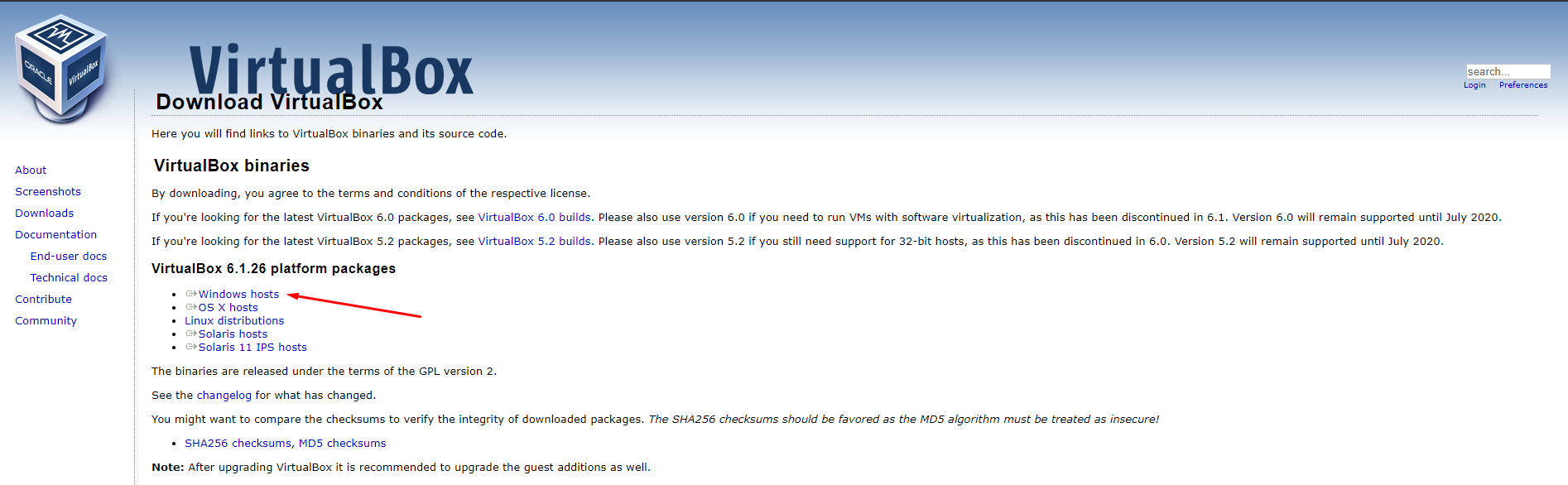Open the Contribute sidebar link

pos(43,299)
